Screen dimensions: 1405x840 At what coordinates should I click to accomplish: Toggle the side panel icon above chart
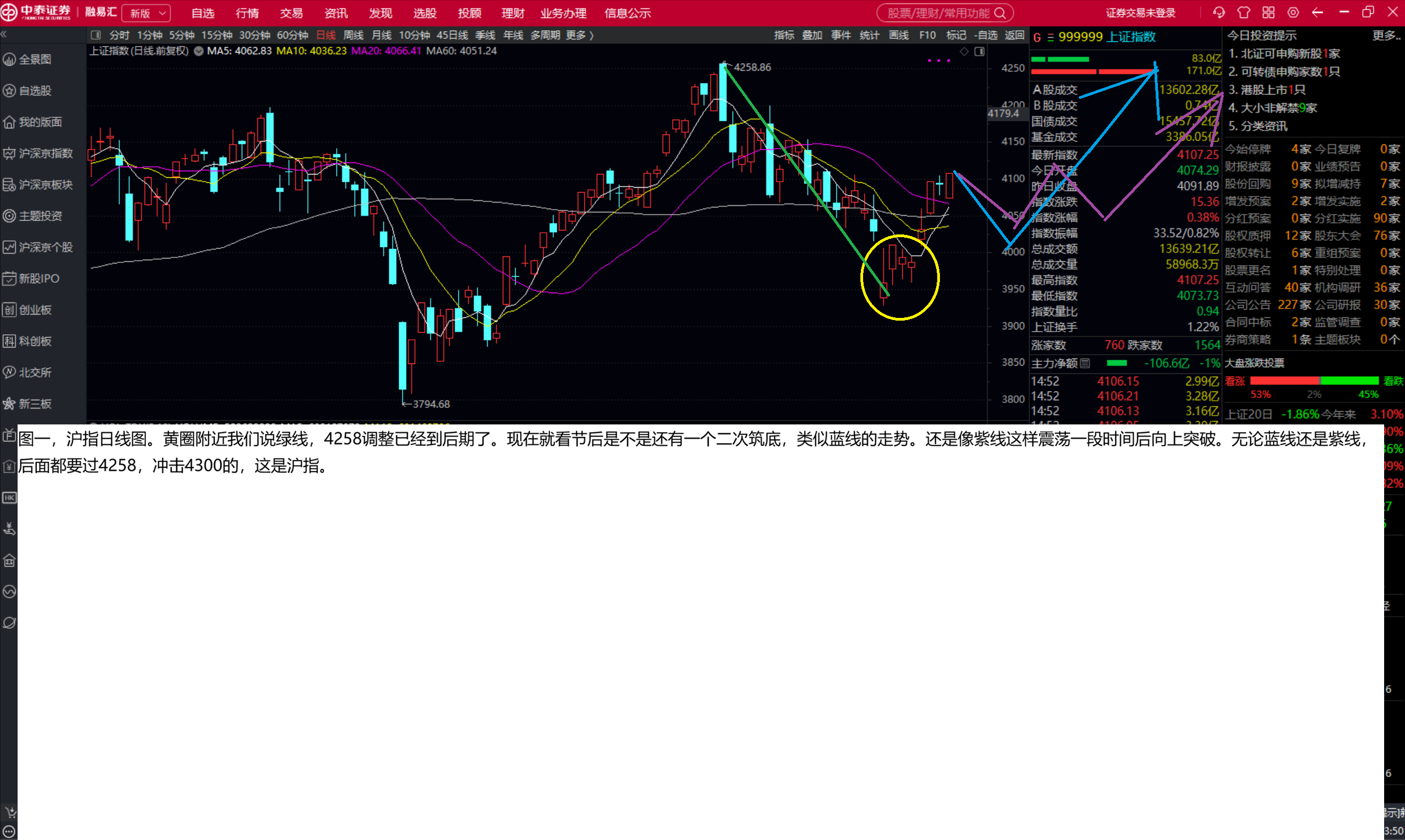point(979,52)
